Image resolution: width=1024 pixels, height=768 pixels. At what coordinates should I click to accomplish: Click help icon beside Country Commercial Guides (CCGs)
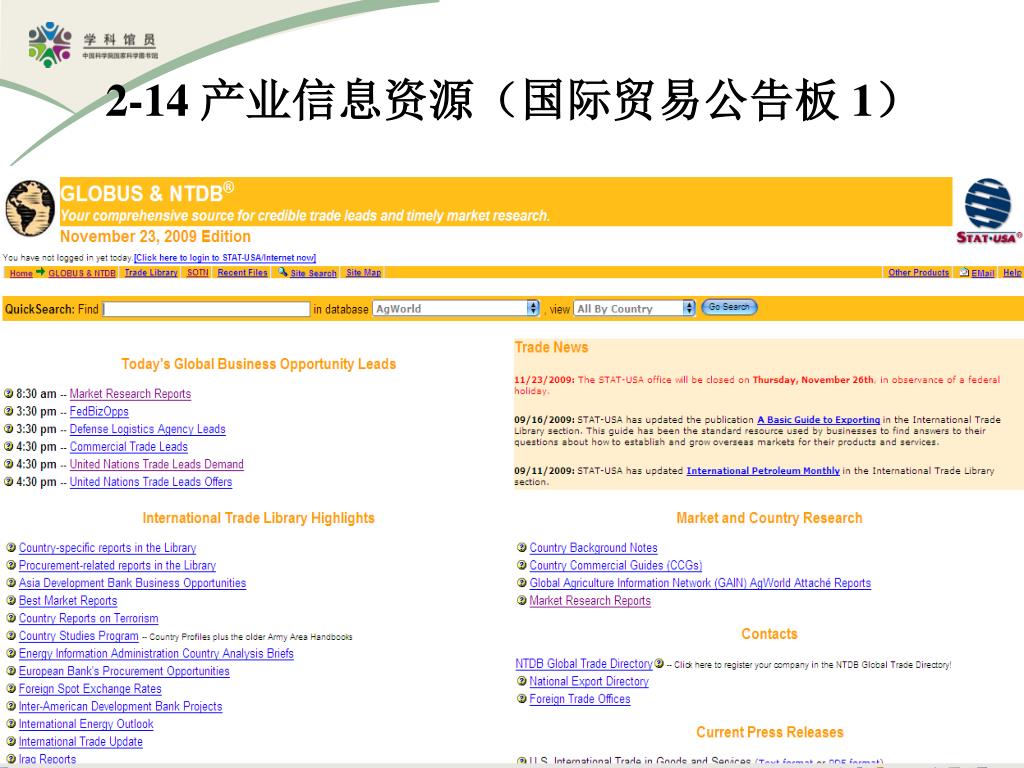[522, 565]
